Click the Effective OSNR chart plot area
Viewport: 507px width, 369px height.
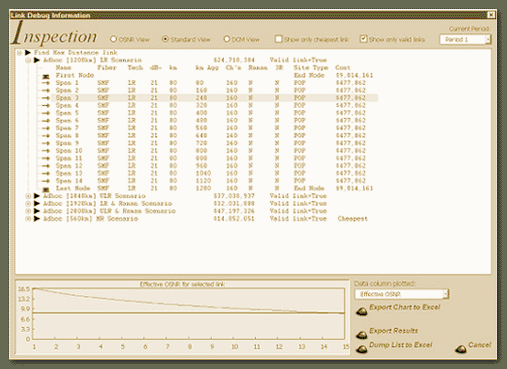tap(189, 314)
